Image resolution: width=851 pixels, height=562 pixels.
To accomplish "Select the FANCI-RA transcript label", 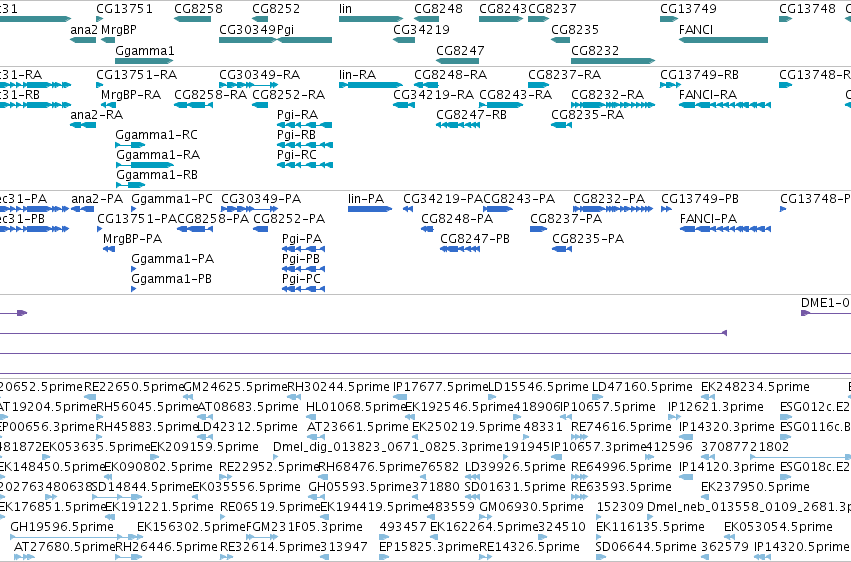I will [707, 94].
